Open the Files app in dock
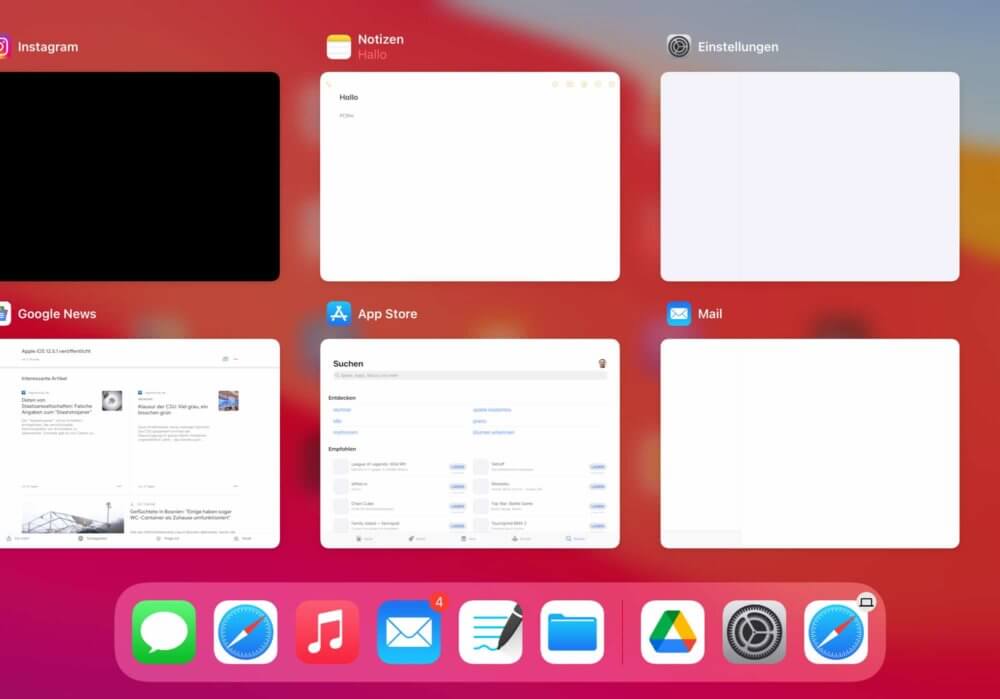 pyautogui.click(x=572, y=632)
